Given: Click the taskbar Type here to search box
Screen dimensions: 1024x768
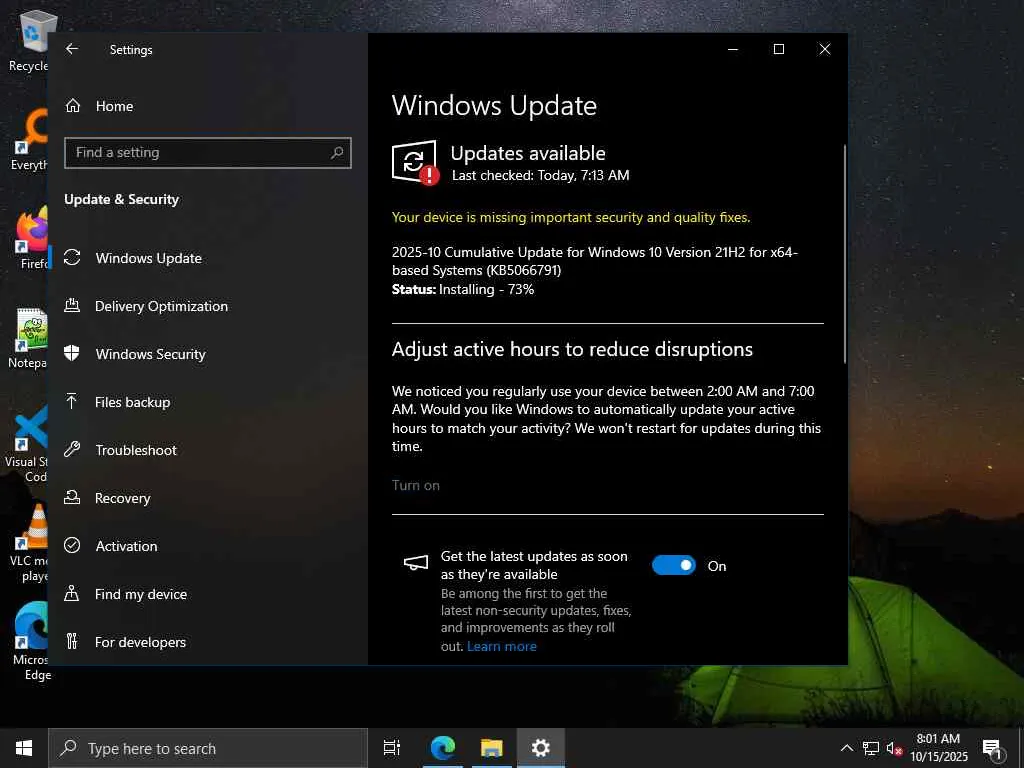Looking at the screenshot, I should (208, 748).
